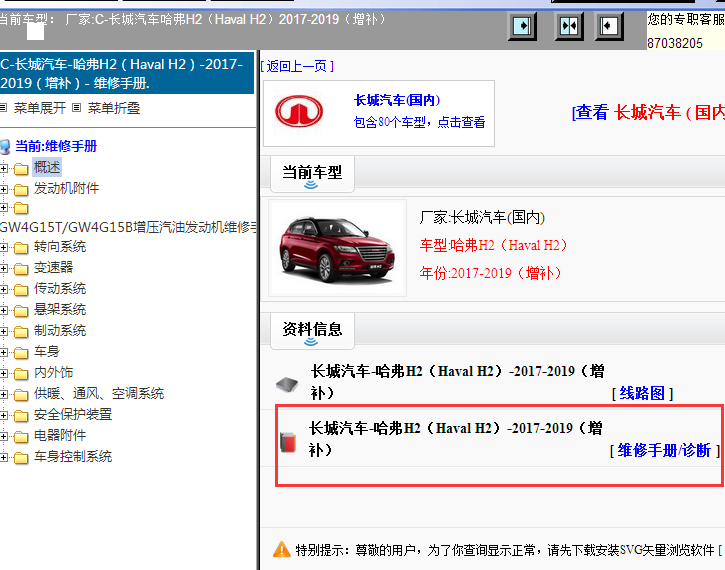725x570 pixels.
Task: Click the left-arrow panel toolbar button
Action: tap(608, 26)
